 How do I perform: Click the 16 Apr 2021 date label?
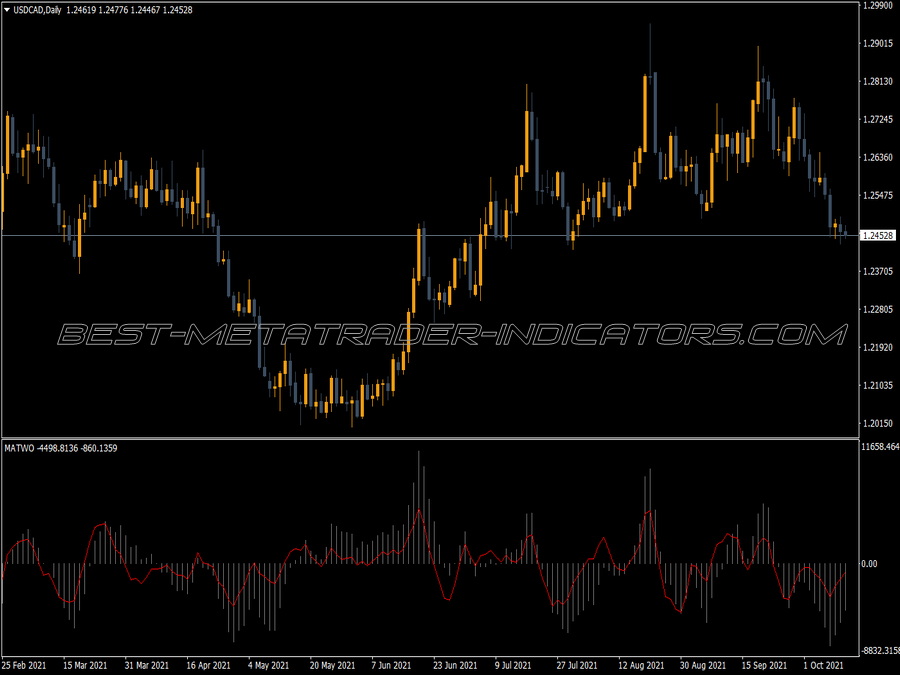208,665
